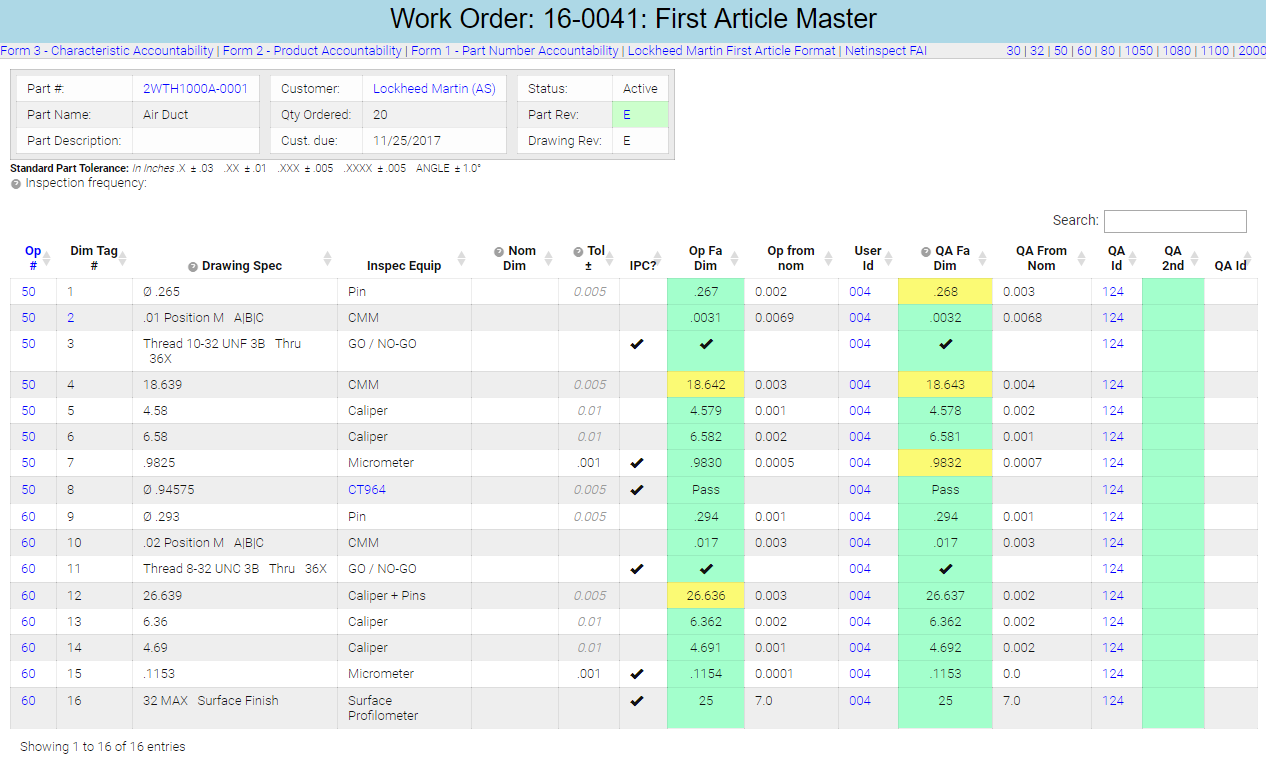The height and width of the screenshot is (760, 1266).
Task: Sort using Op Fa Dim column arrows
Action: (x=736, y=258)
